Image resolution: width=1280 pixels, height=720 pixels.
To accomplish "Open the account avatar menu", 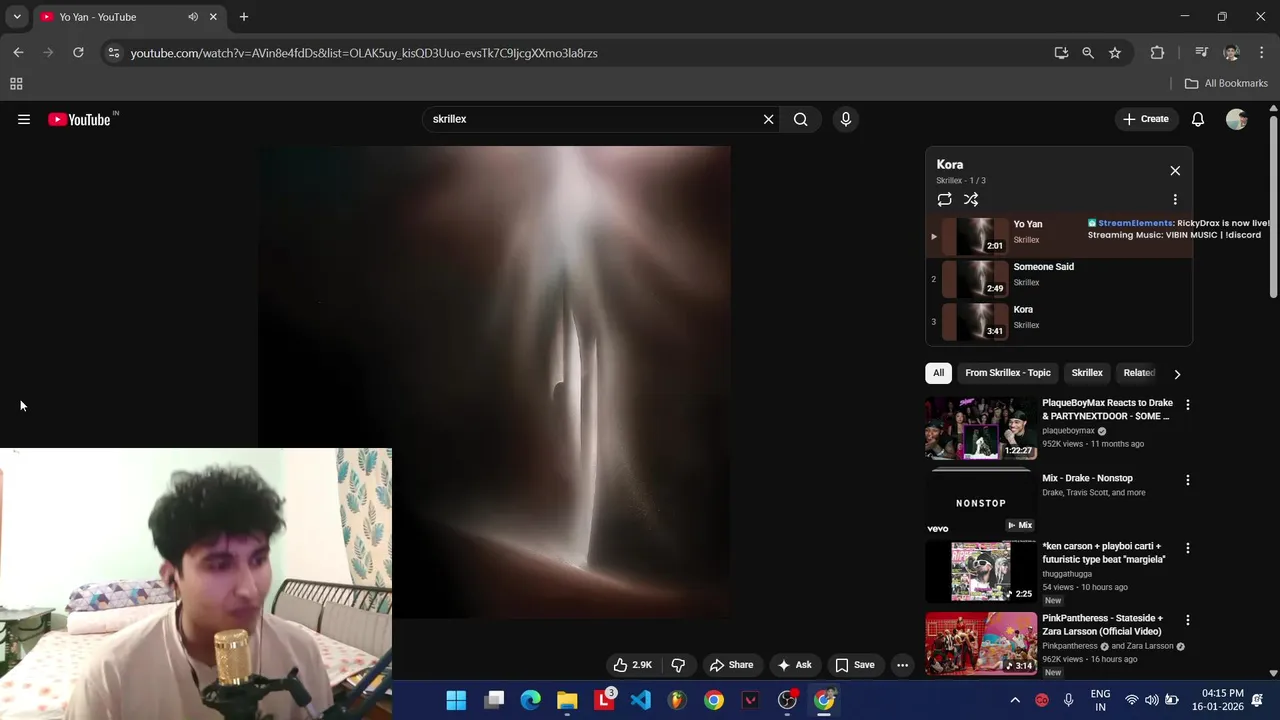I will (1237, 119).
